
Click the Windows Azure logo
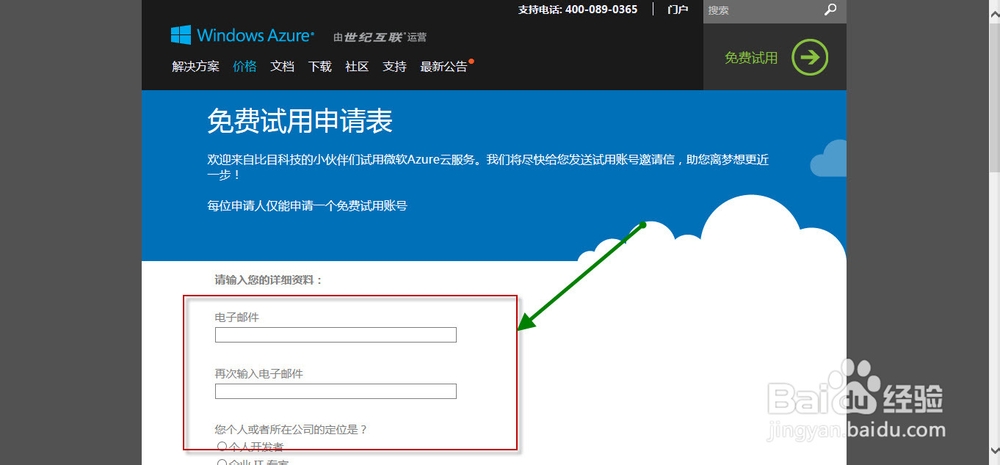click(x=242, y=35)
